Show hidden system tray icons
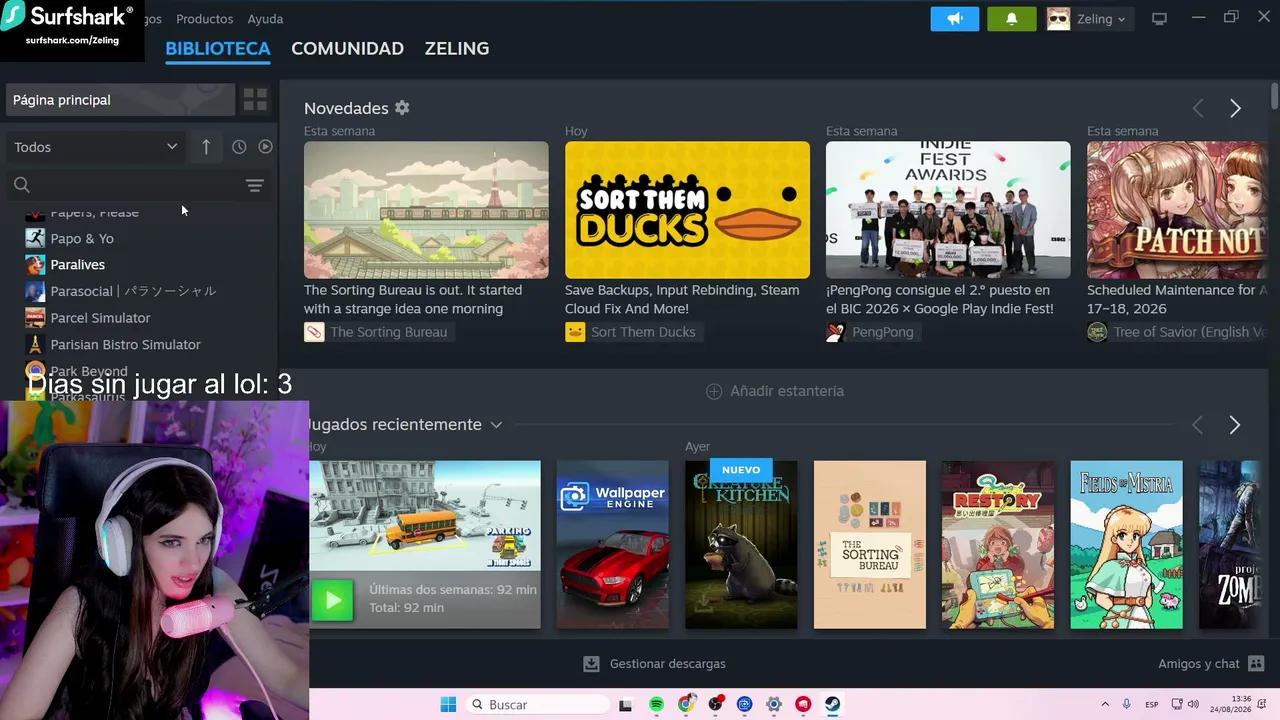The width and height of the screenshot is (1280, 720). click(1105, 705)
